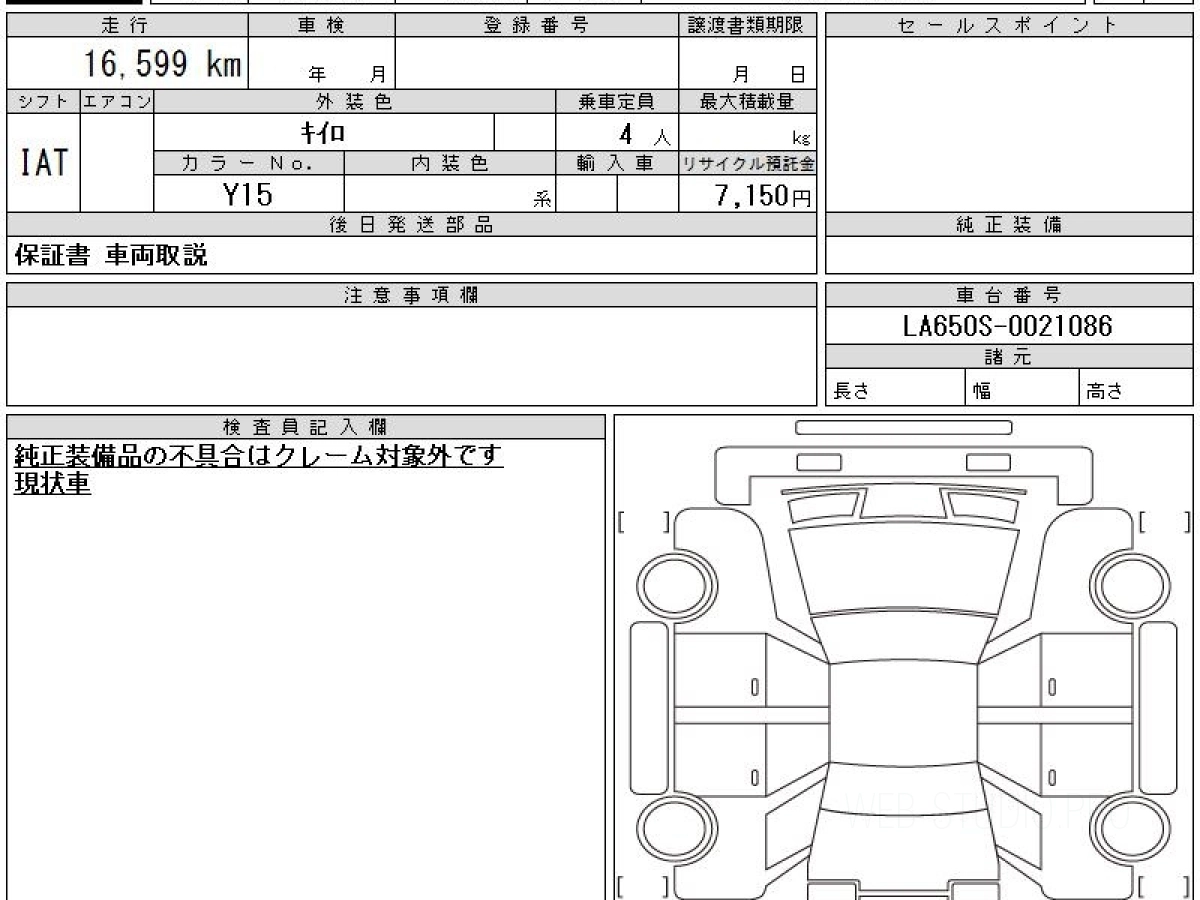Click the 乗車定員 header label
The width and height of the screenshot is (1200, 900).
pyautogui.click(x=616, y=101)
